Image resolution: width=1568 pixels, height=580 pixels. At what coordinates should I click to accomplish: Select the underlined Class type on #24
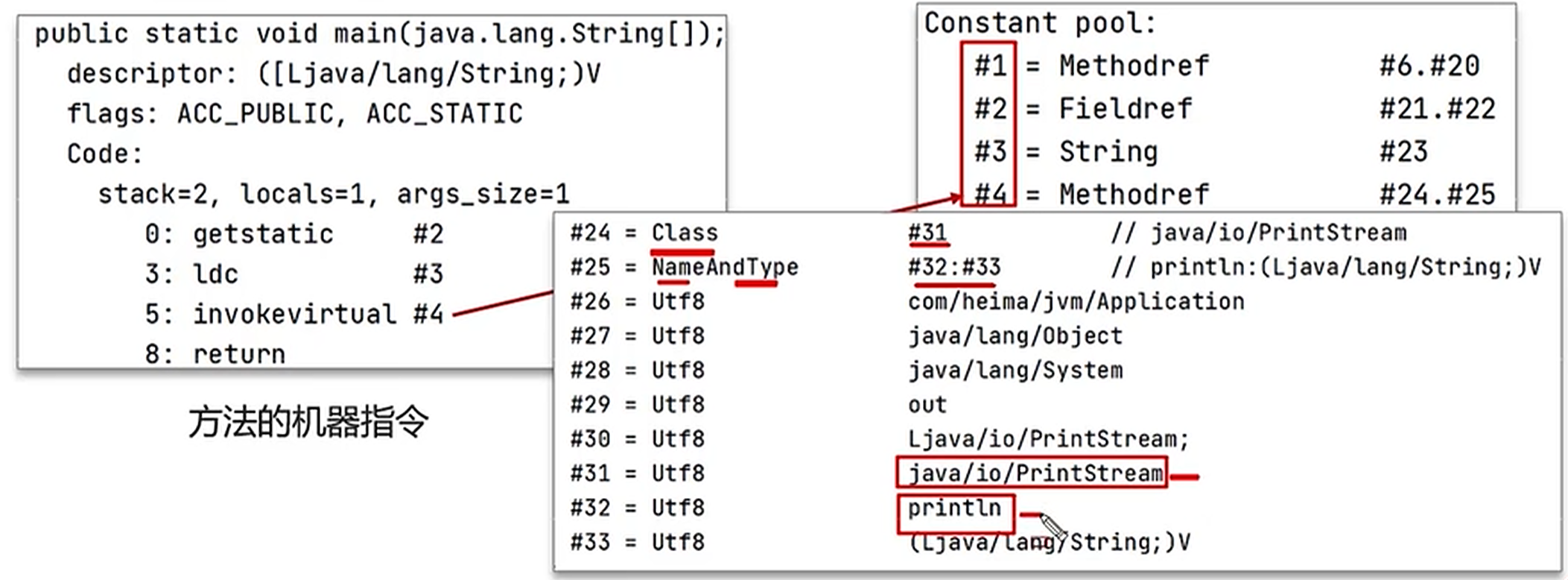pyautogui.click(x=684, y=233)
